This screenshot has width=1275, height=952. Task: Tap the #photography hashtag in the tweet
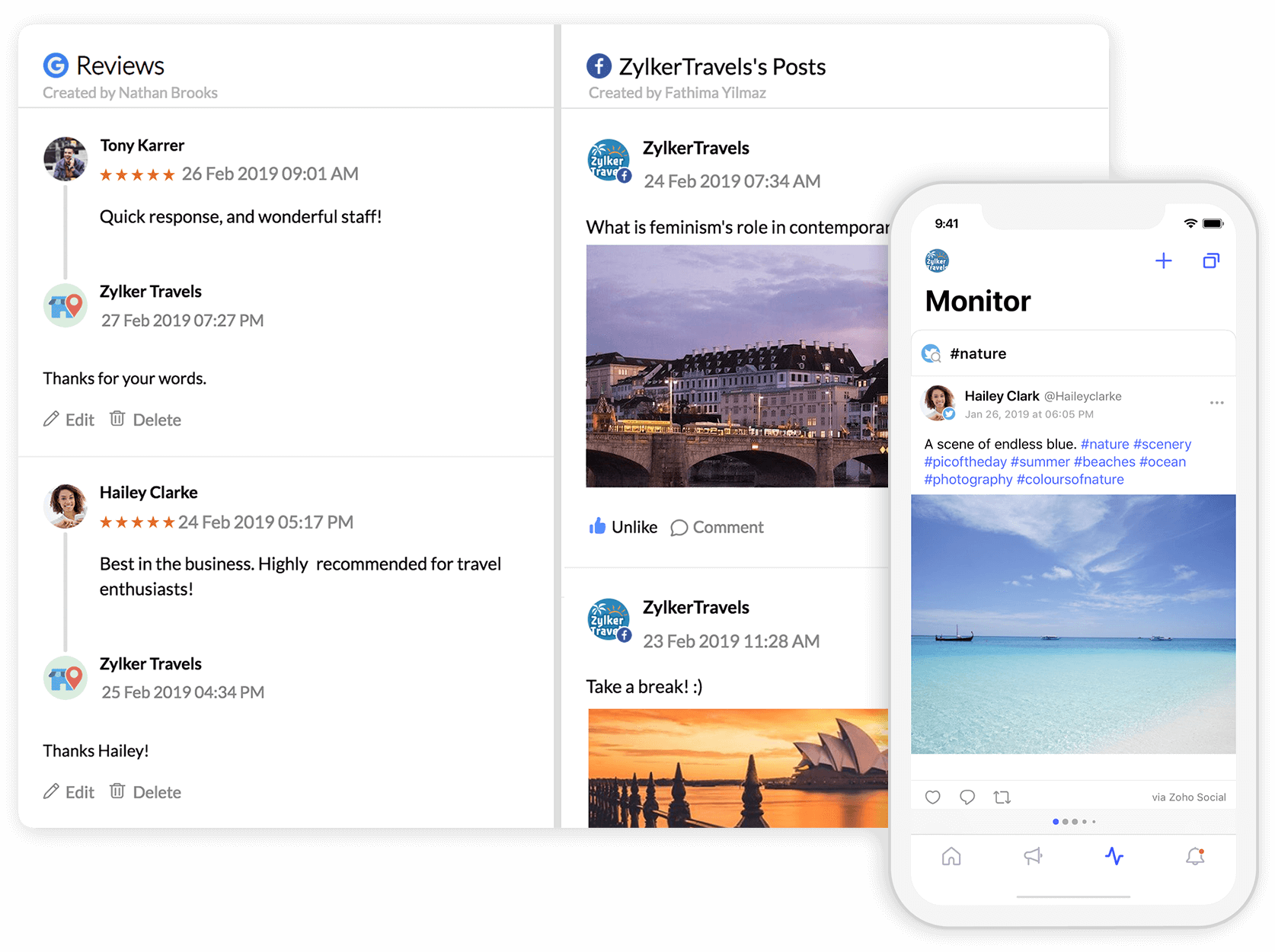pos(968,479)
